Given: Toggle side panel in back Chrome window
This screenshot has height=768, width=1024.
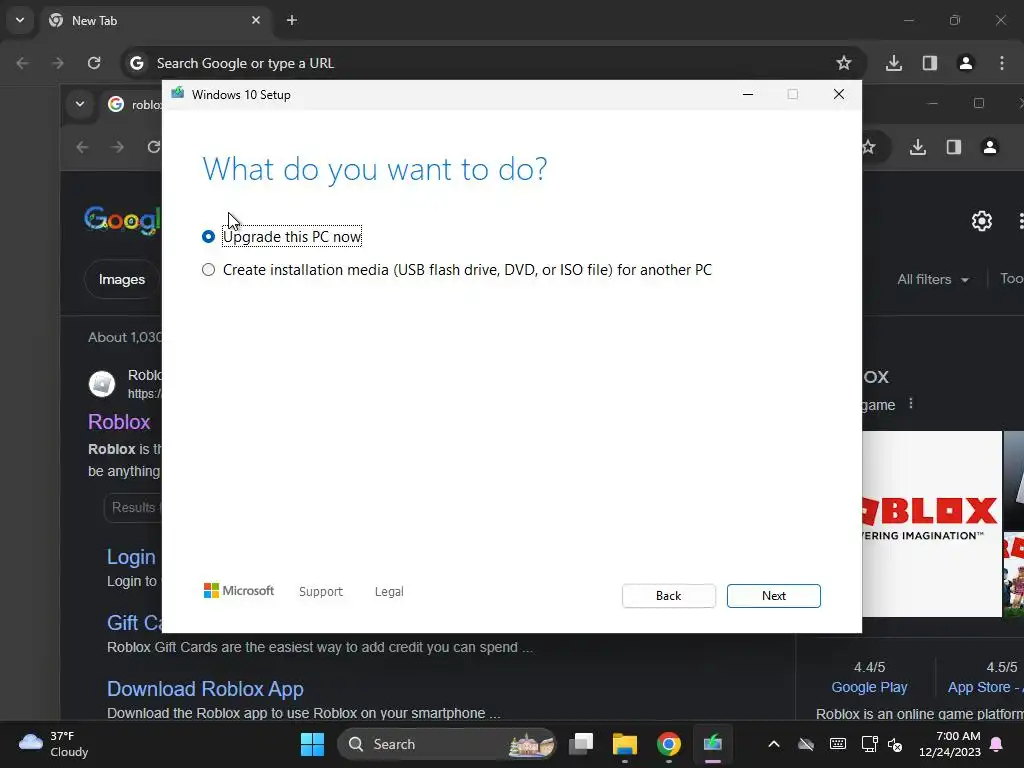Looking at the screenshot, I should point(953,147).
